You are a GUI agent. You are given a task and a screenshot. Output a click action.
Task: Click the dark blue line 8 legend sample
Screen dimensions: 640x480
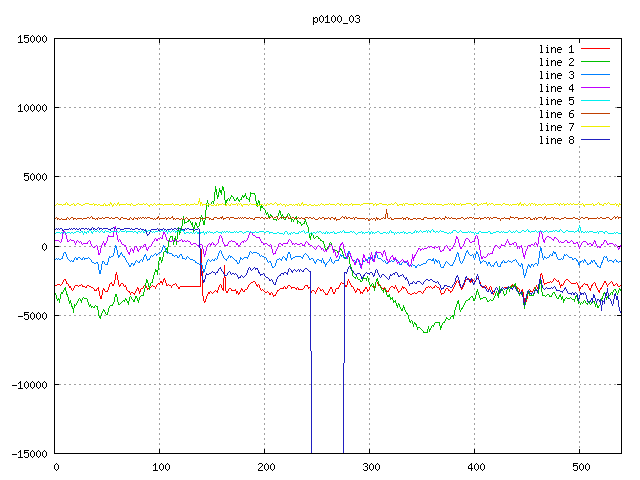(595, 140)
